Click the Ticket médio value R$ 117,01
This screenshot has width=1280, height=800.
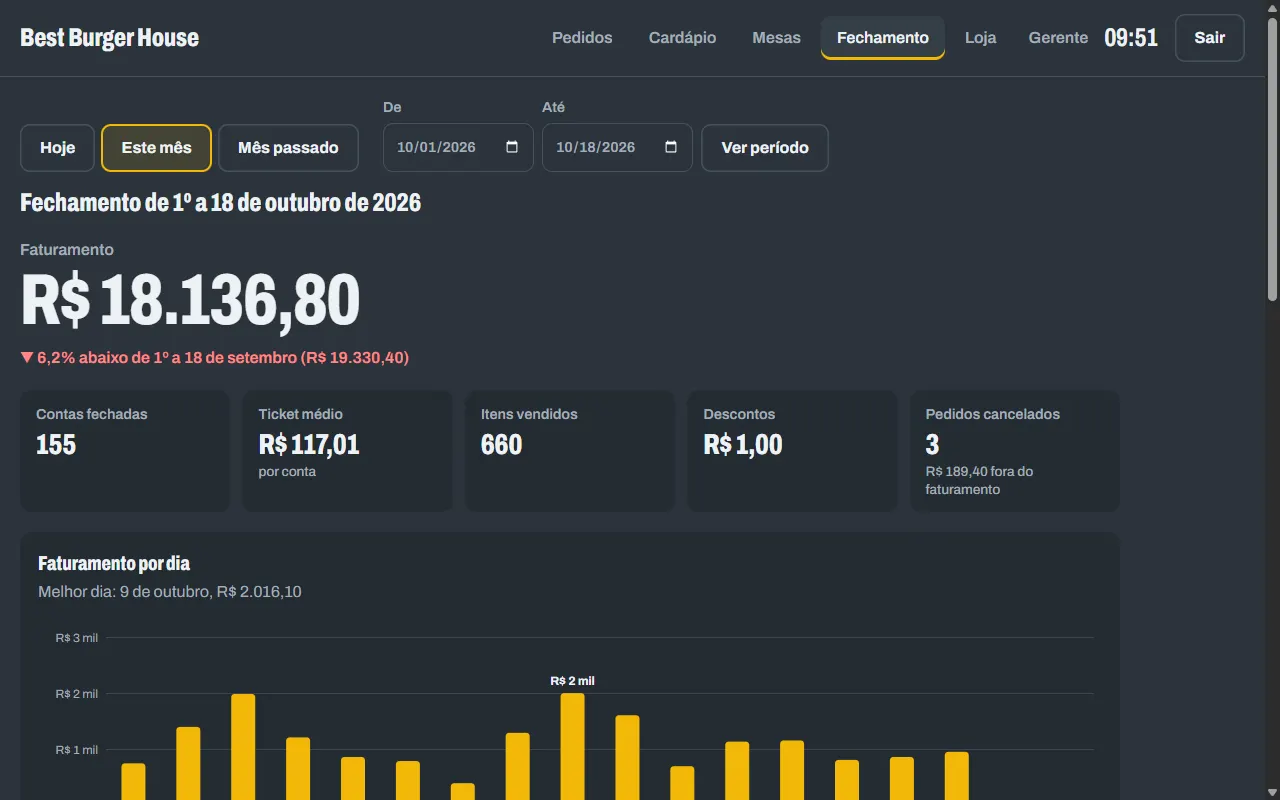click(x=309, y=445)
